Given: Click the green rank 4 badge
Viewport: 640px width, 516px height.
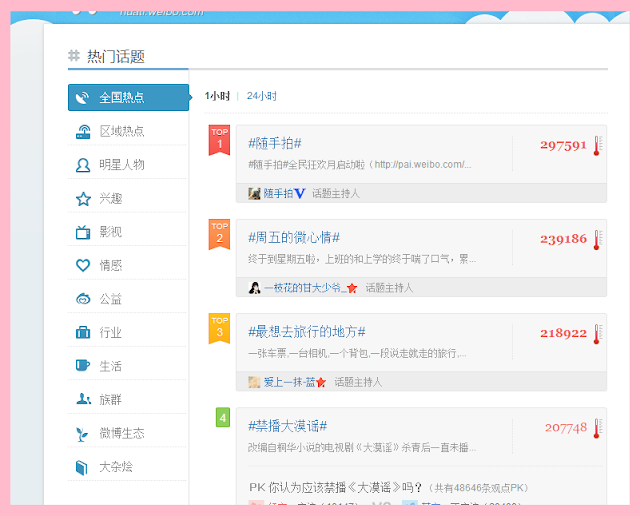Looking at the screenshot, I should click(223, 418).
